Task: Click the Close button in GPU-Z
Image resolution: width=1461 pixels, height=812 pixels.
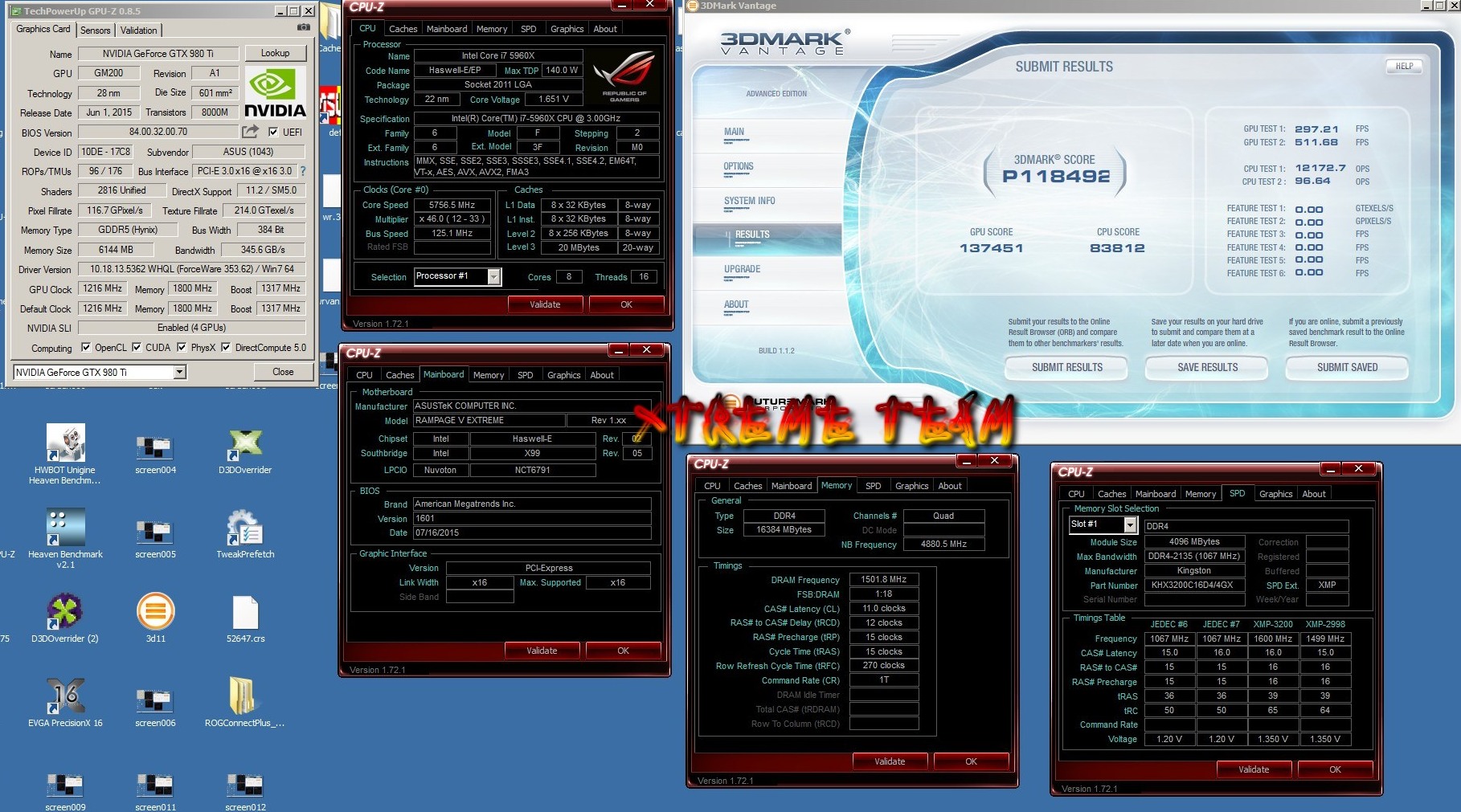Action: (283, 372)
